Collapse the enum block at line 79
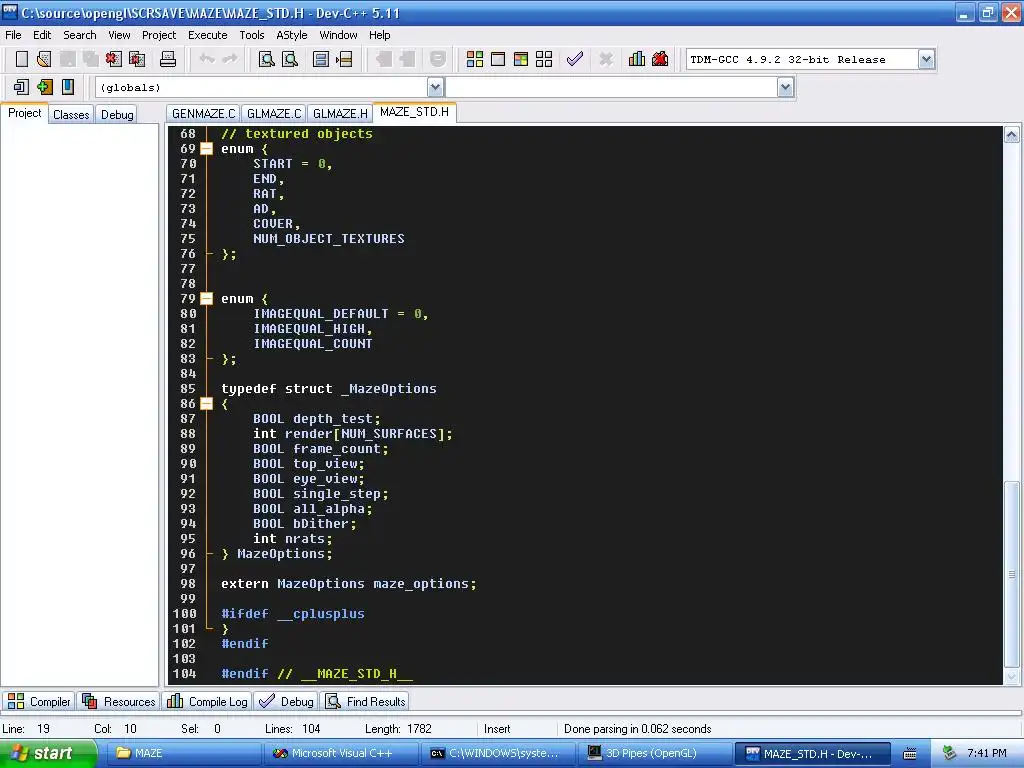 point(206,299)
